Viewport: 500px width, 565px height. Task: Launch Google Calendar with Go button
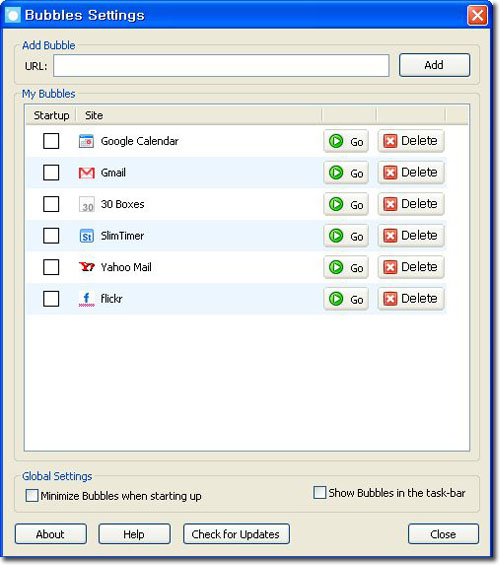346,141
